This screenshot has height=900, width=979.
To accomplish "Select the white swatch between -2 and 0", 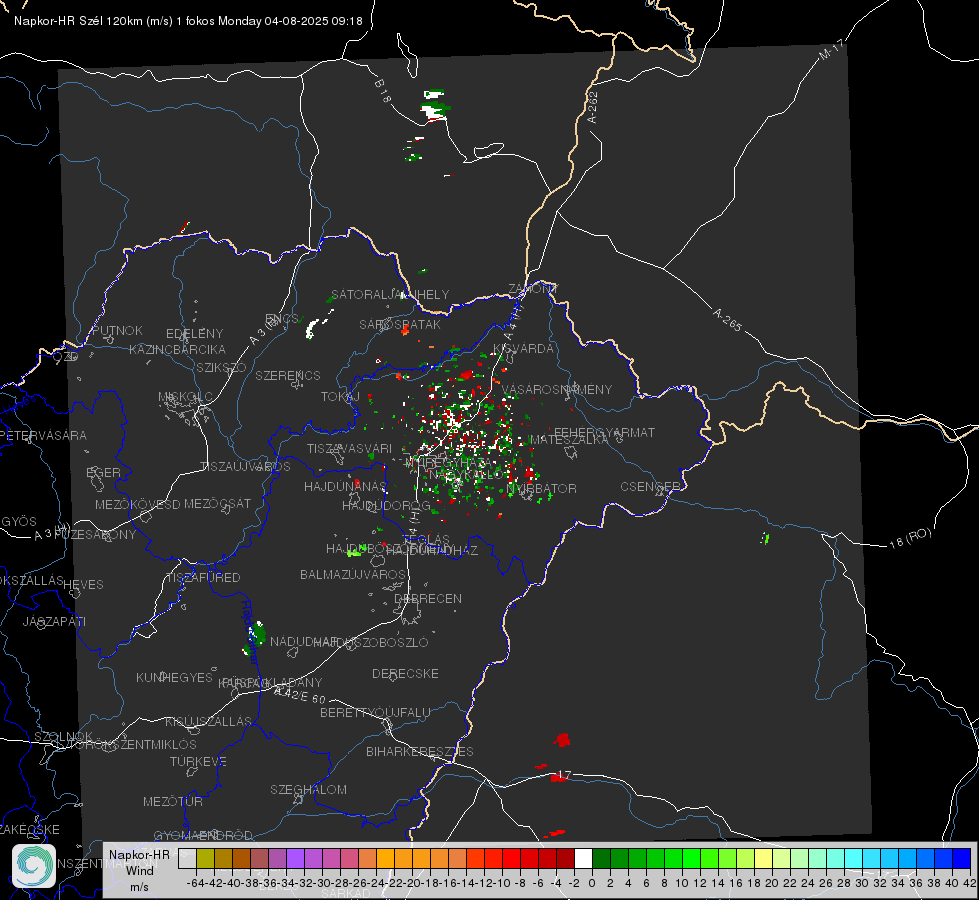I will click(x=583, y=858).
